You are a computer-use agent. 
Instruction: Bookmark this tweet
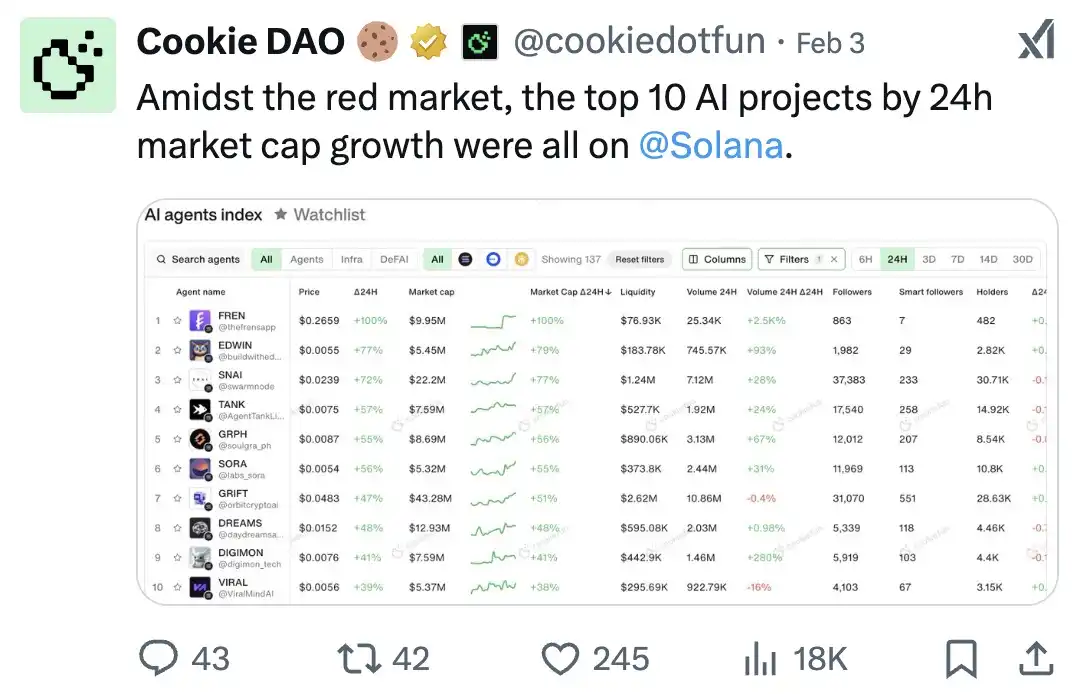coord(961,657)
